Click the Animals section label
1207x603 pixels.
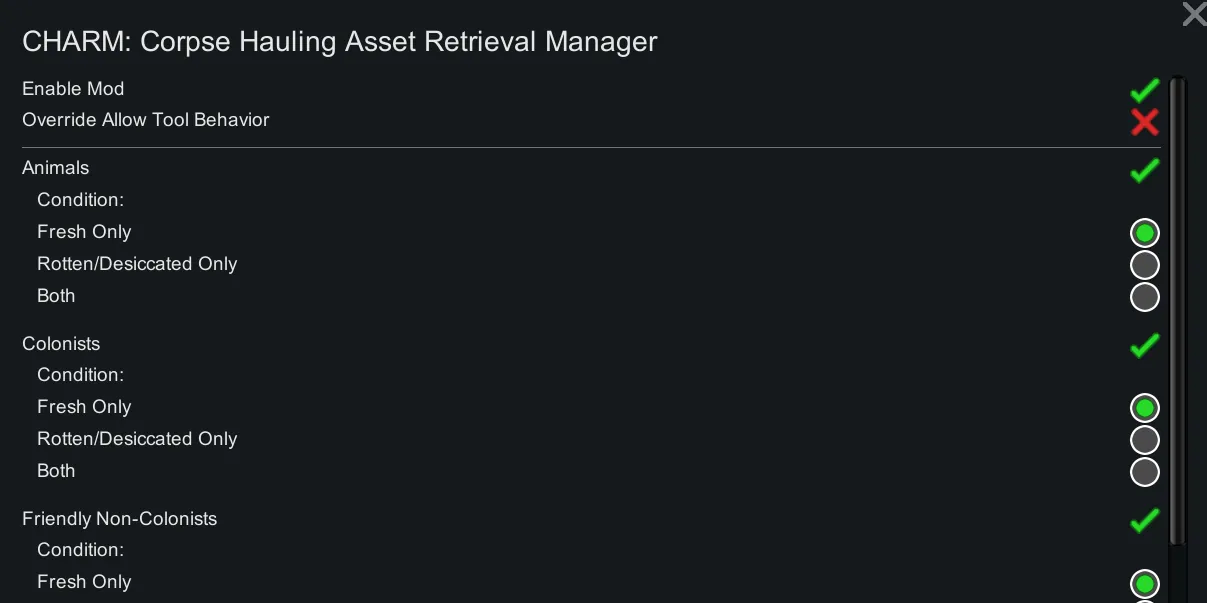pos(56,168)
